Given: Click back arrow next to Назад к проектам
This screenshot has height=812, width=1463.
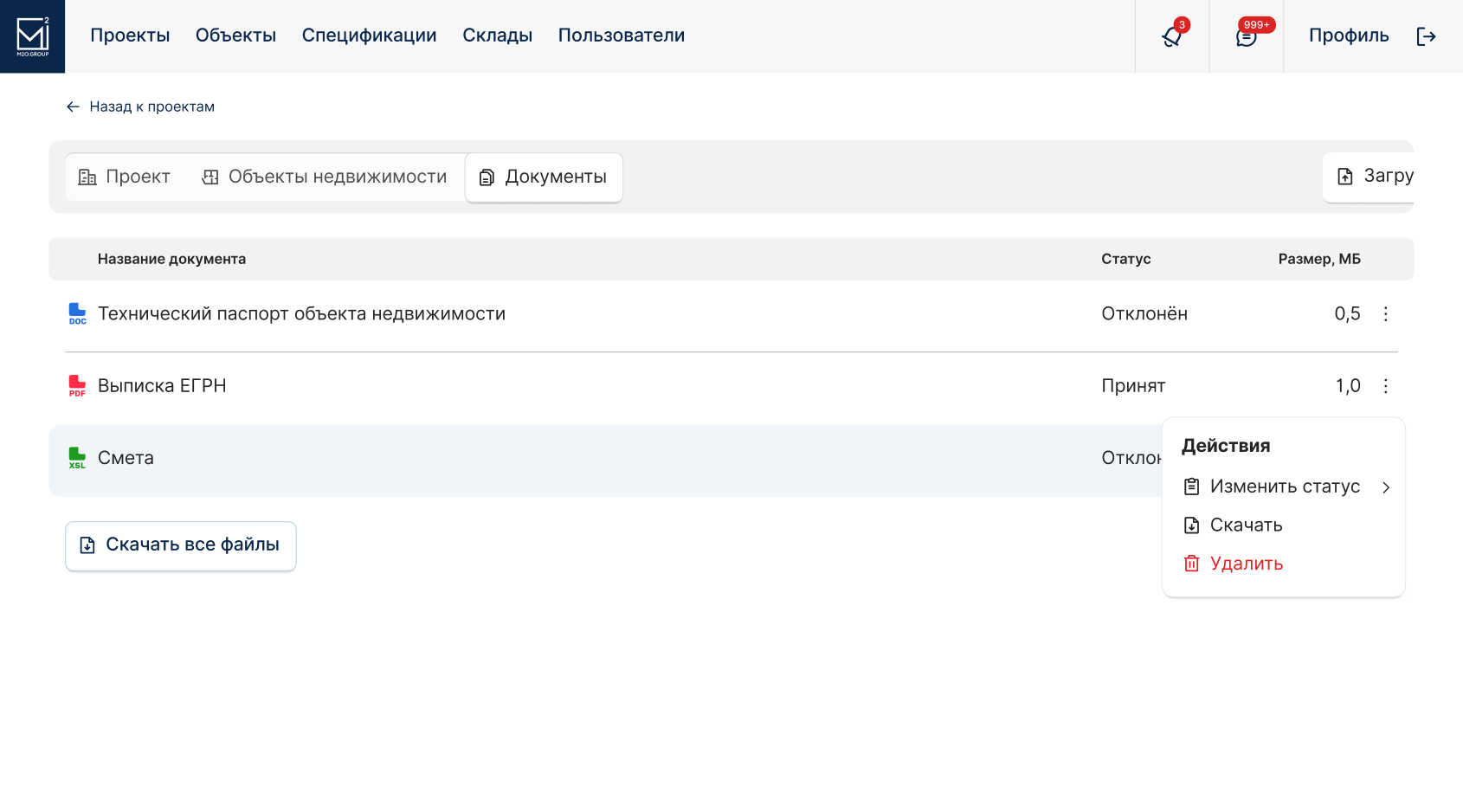Looking at the screenshot, I should point(73,106).
